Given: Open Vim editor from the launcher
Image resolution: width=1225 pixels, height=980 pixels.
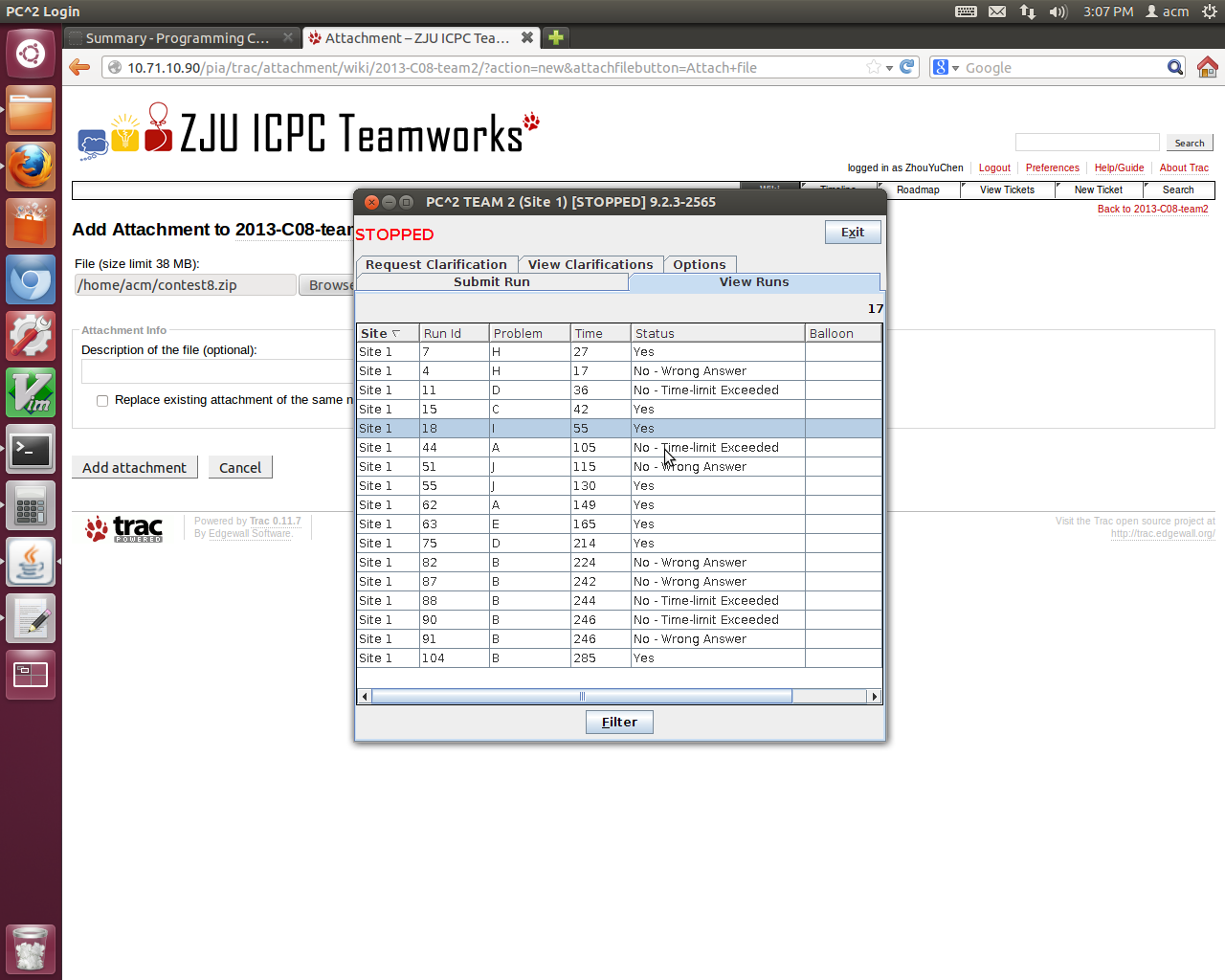Looking at the screenshot, I should 31,393.
